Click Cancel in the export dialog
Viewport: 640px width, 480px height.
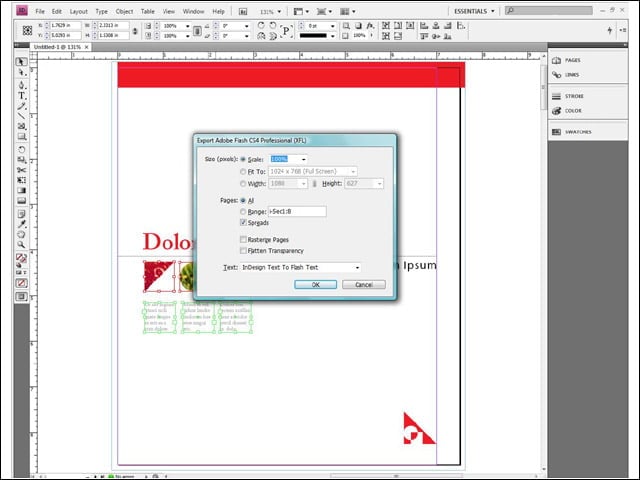click(x=364, y=284)
